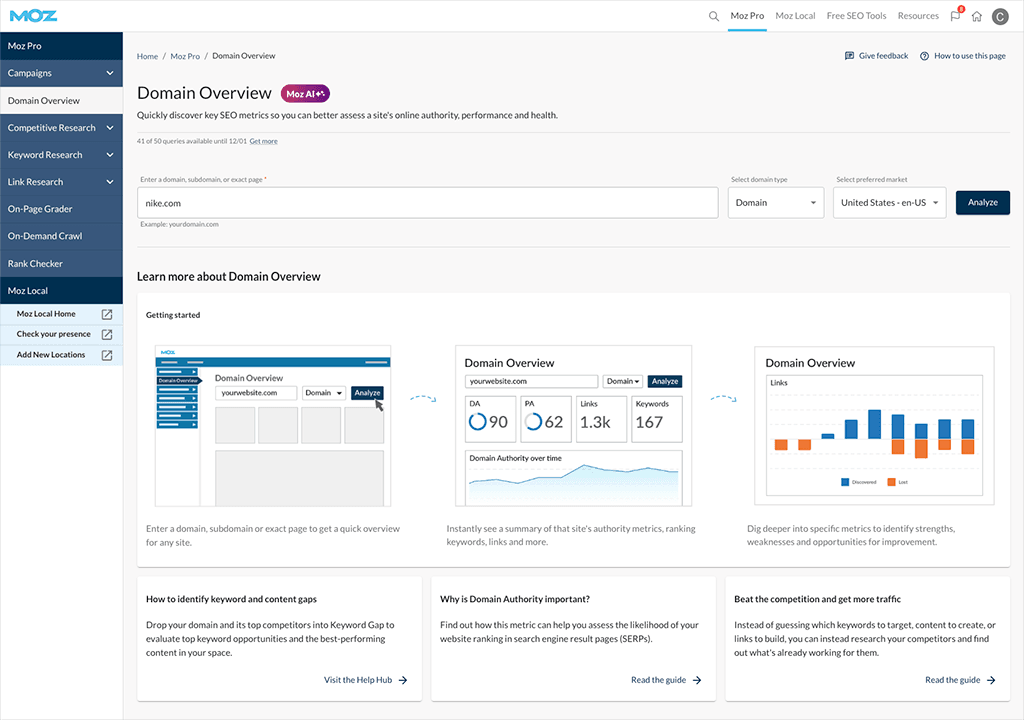Click How to use this page link
Viewport: 1024px width, 720px height.
[969, 56]
